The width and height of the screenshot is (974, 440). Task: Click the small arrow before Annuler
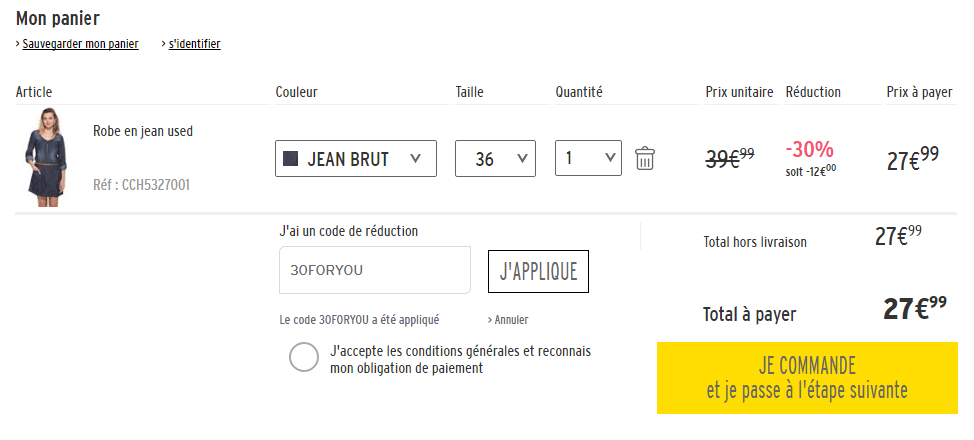point(490,320)
